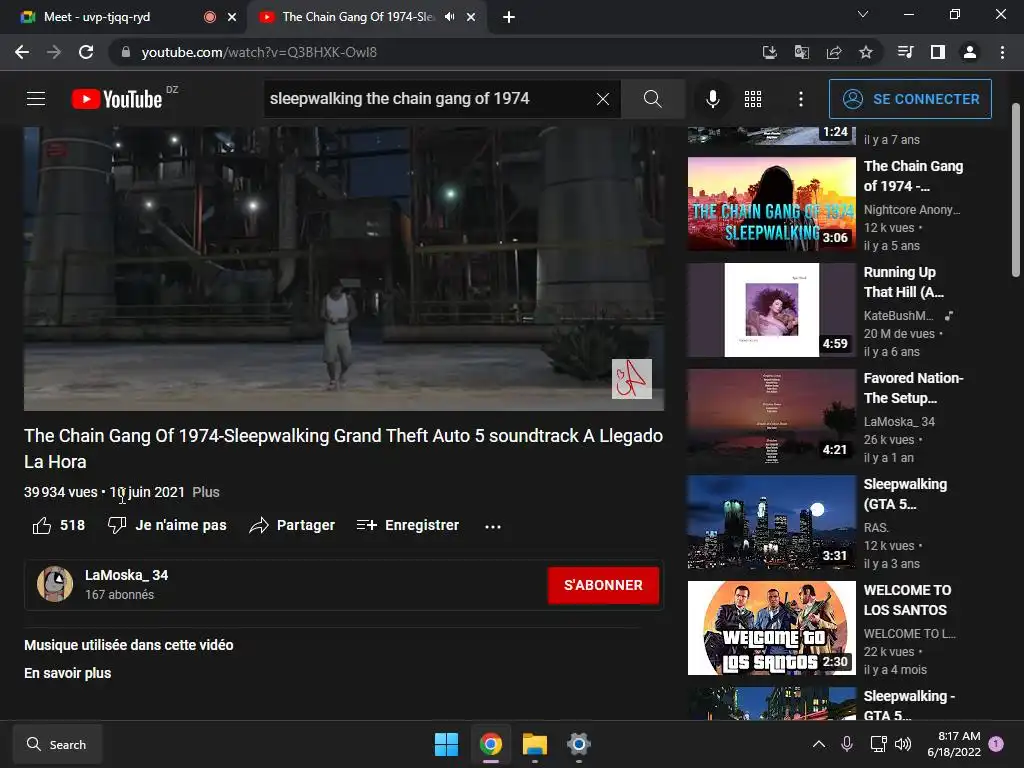The width and height of the screenshot is (1024, 768).
Task: Open Chrome three-dot menu
Action: click(1002, 52)
